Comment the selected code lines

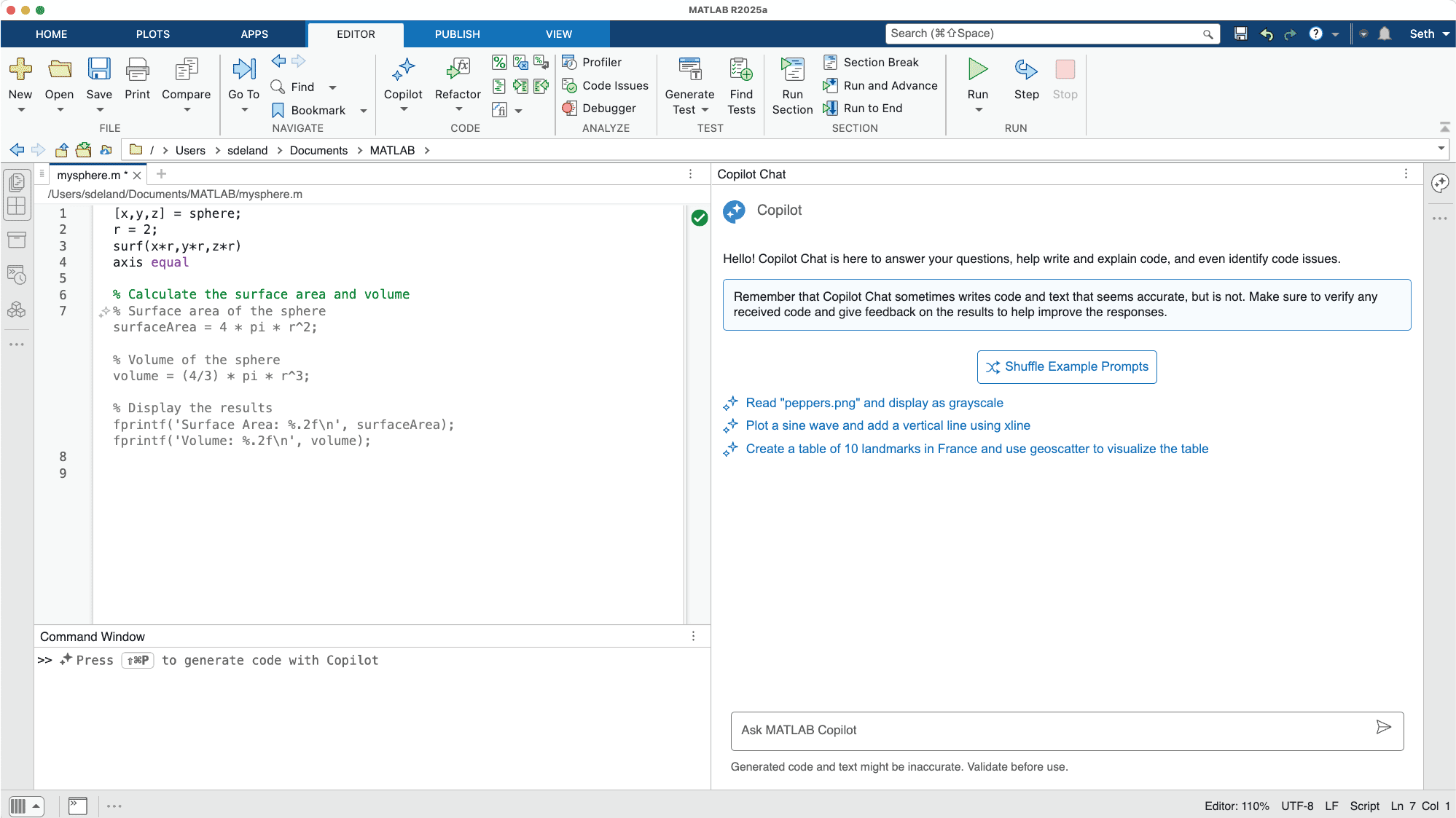(499, 63)
